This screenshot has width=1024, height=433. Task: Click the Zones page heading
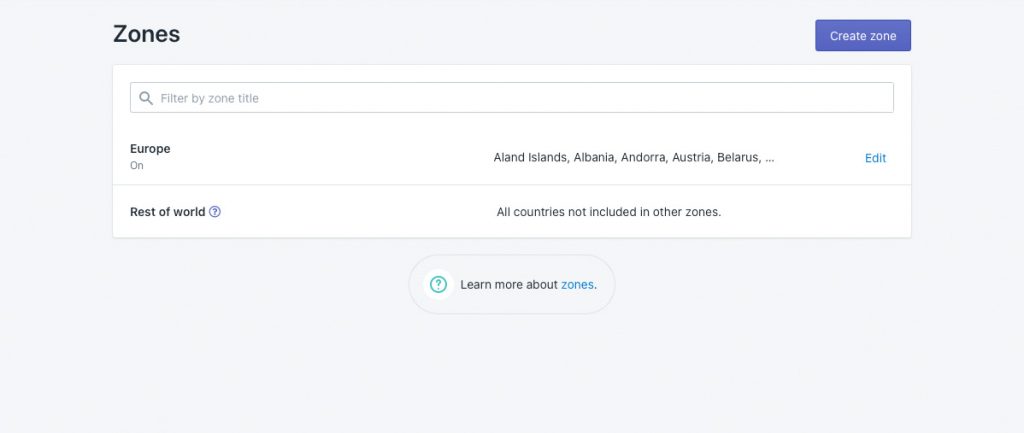(x=146, y=34)
